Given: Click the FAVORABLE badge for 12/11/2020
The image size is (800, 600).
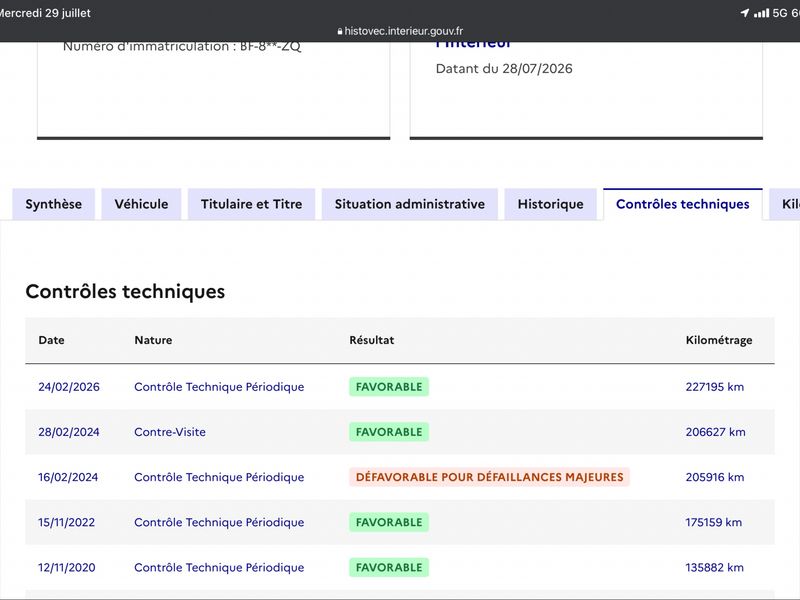Looking at the screenshot, I should tap(389, 567).
